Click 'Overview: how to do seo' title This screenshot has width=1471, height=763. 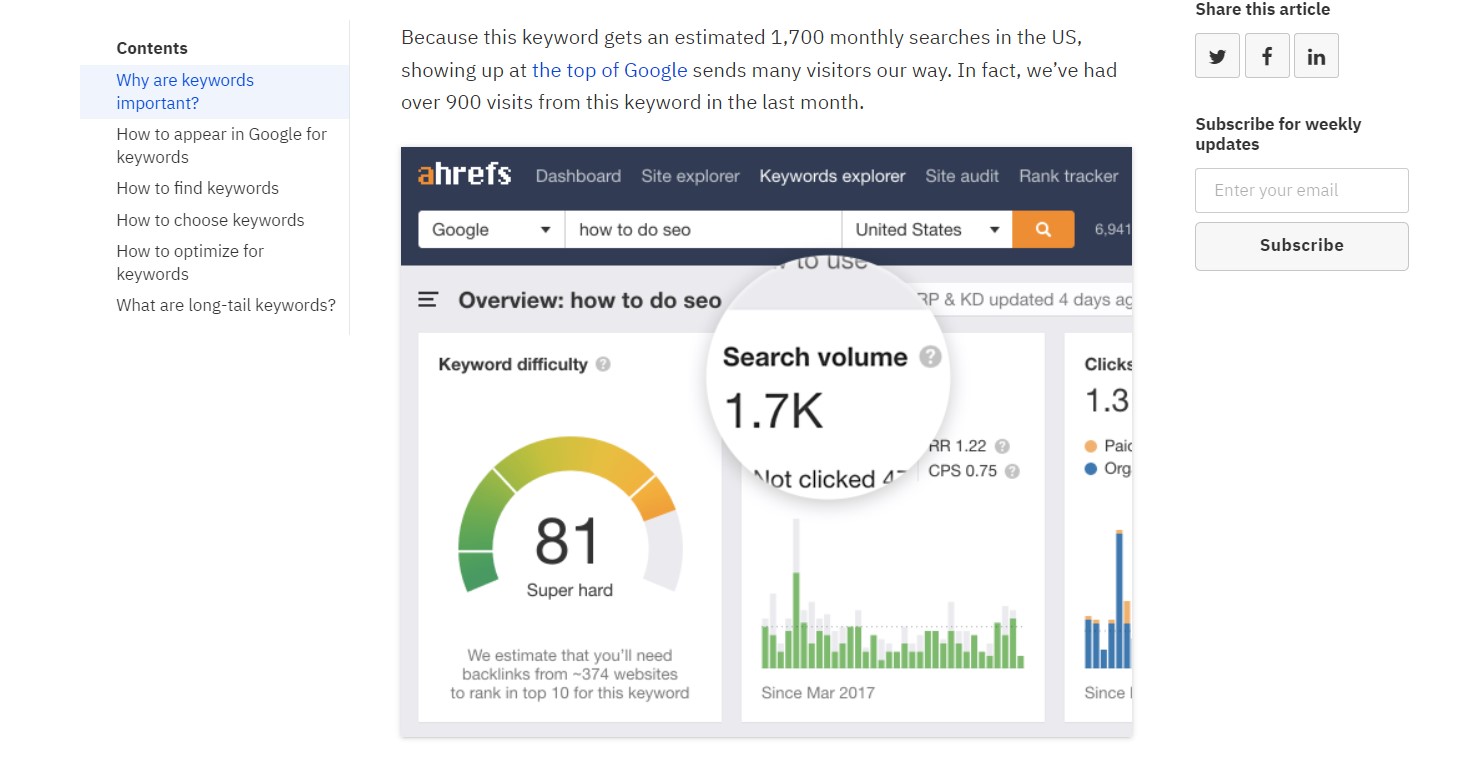point(590,300)
